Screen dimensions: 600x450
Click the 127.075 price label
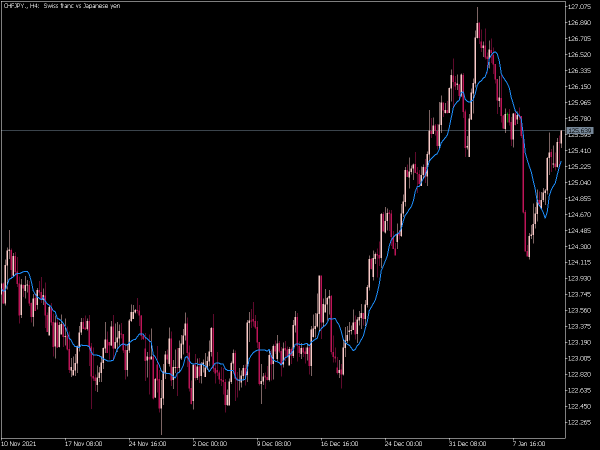pyautogui.click(x=580, y=7)
